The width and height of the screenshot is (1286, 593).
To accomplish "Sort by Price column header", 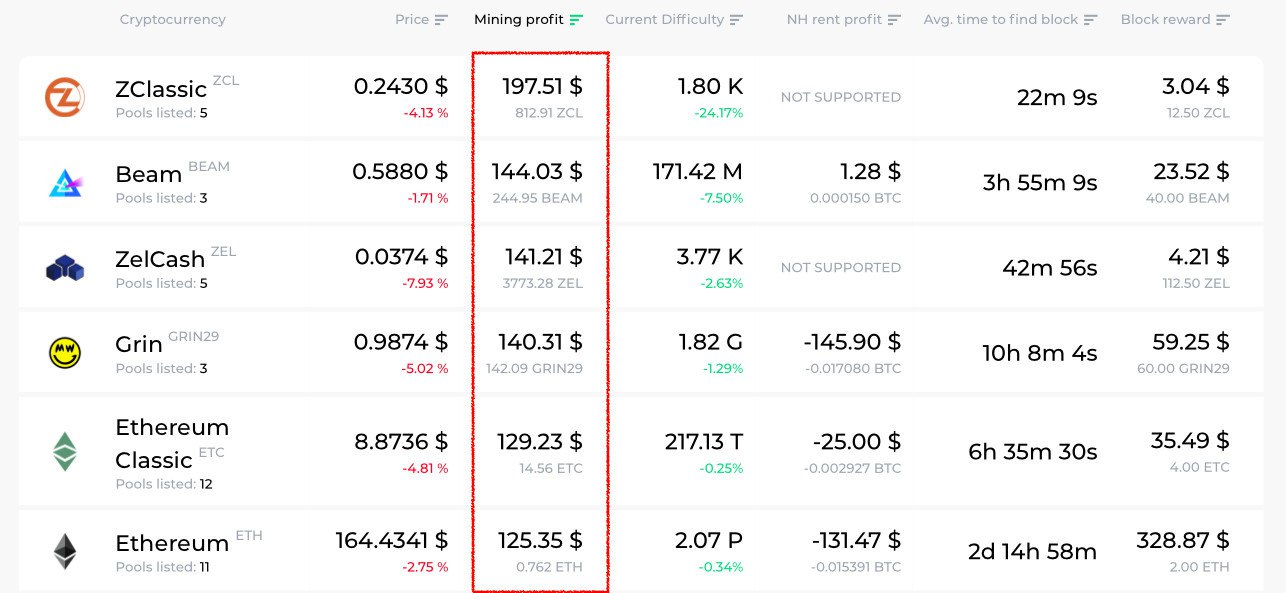I will click(412, 20).
